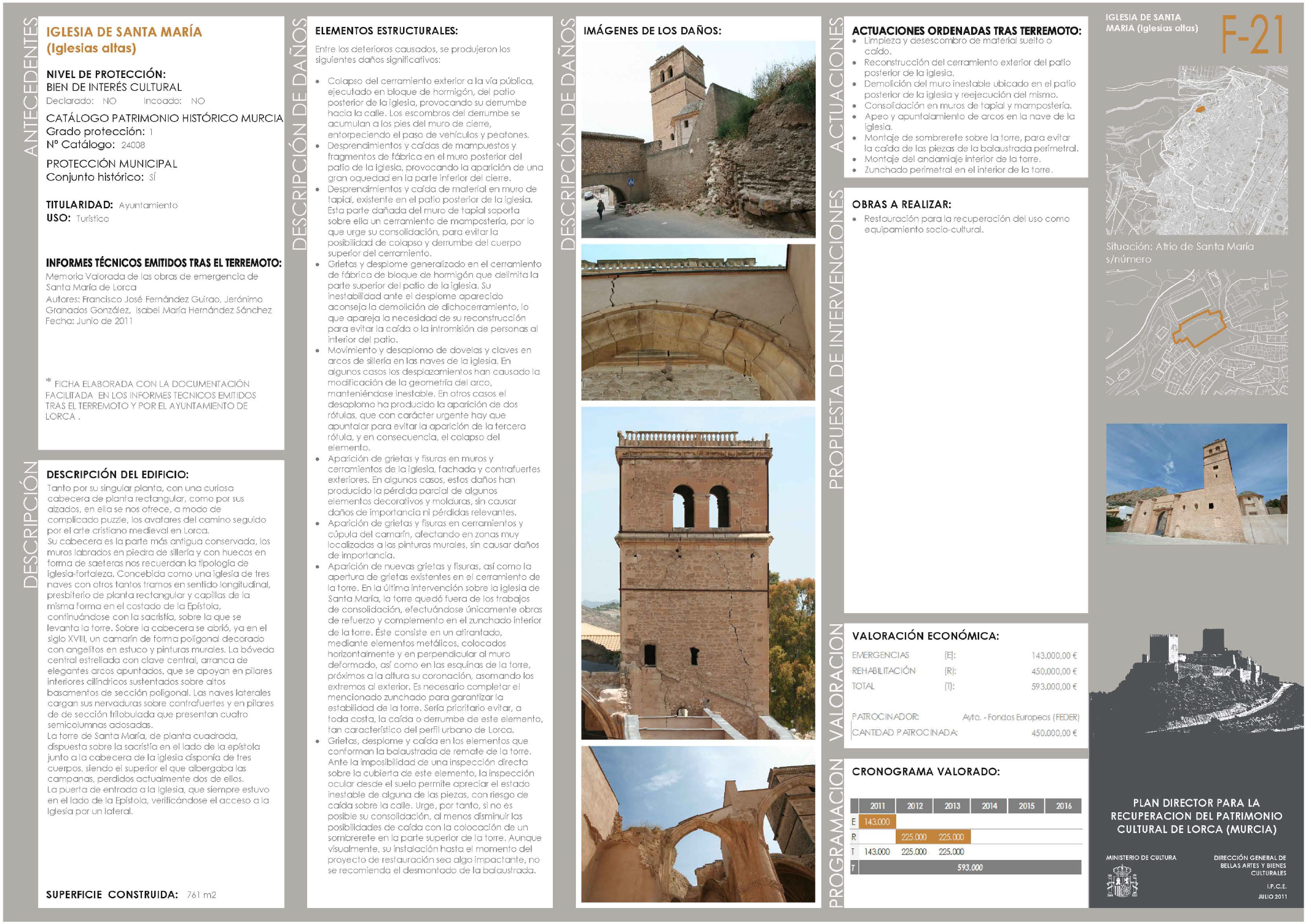Click heading IMÁGENES DE LOS DAÑOS
The image size is (1306, 924).
tap(652, 31)
